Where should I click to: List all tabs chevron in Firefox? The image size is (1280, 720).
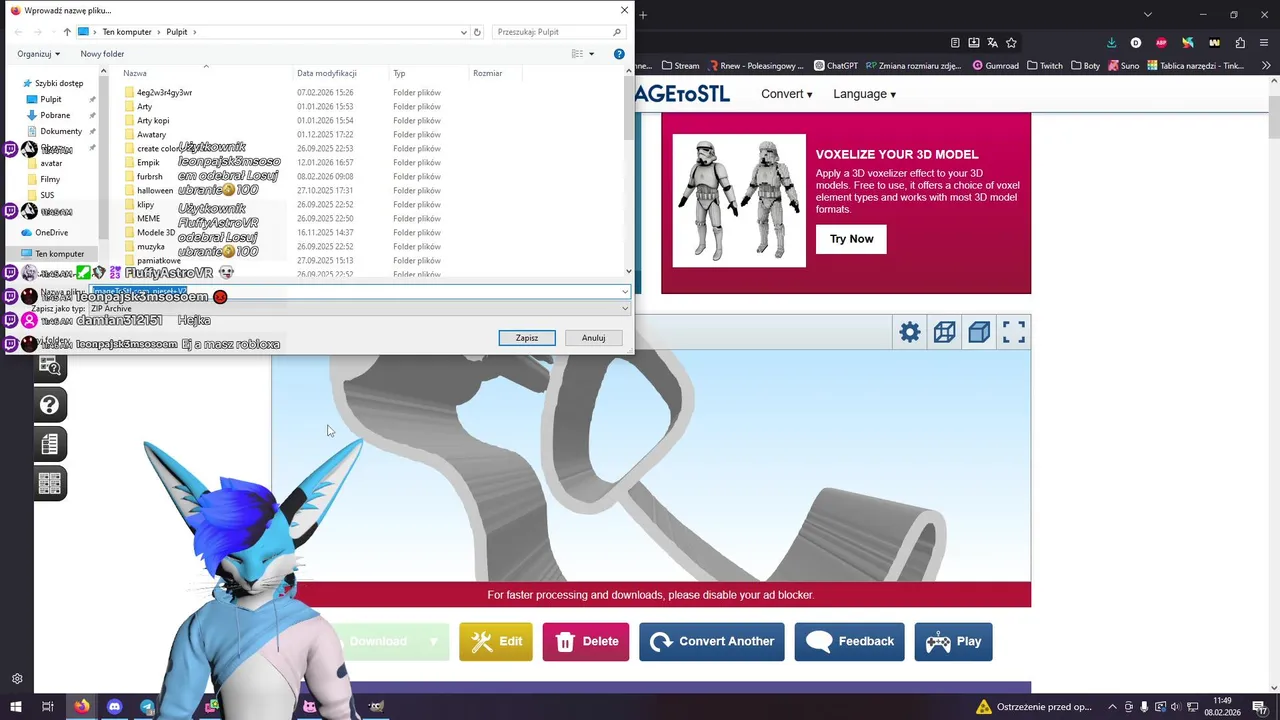1147,14
